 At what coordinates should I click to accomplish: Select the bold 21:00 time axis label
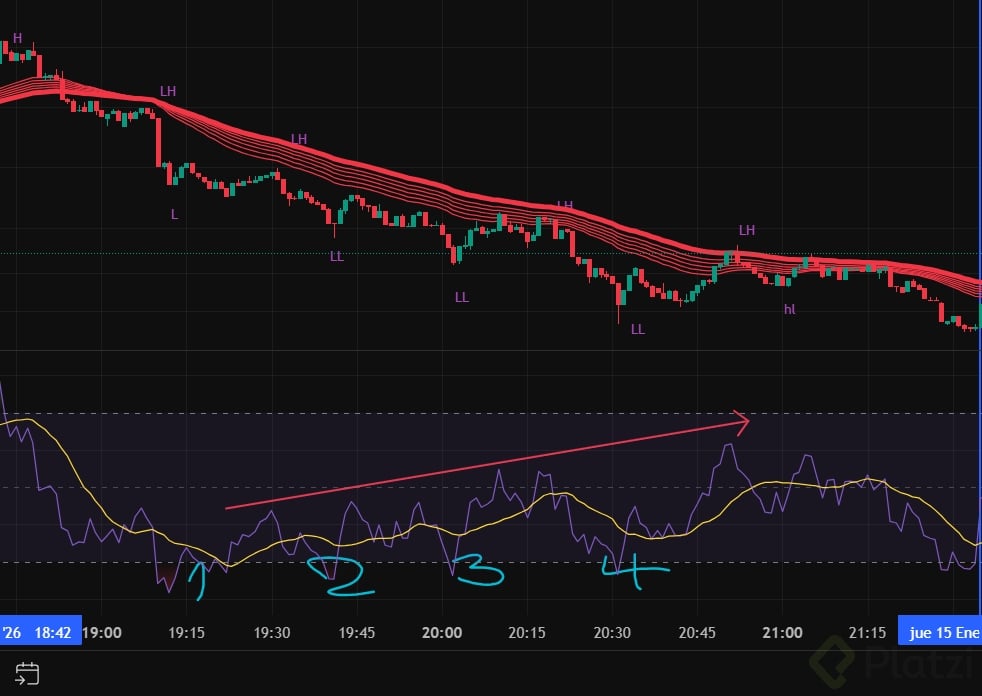[782, 632]
